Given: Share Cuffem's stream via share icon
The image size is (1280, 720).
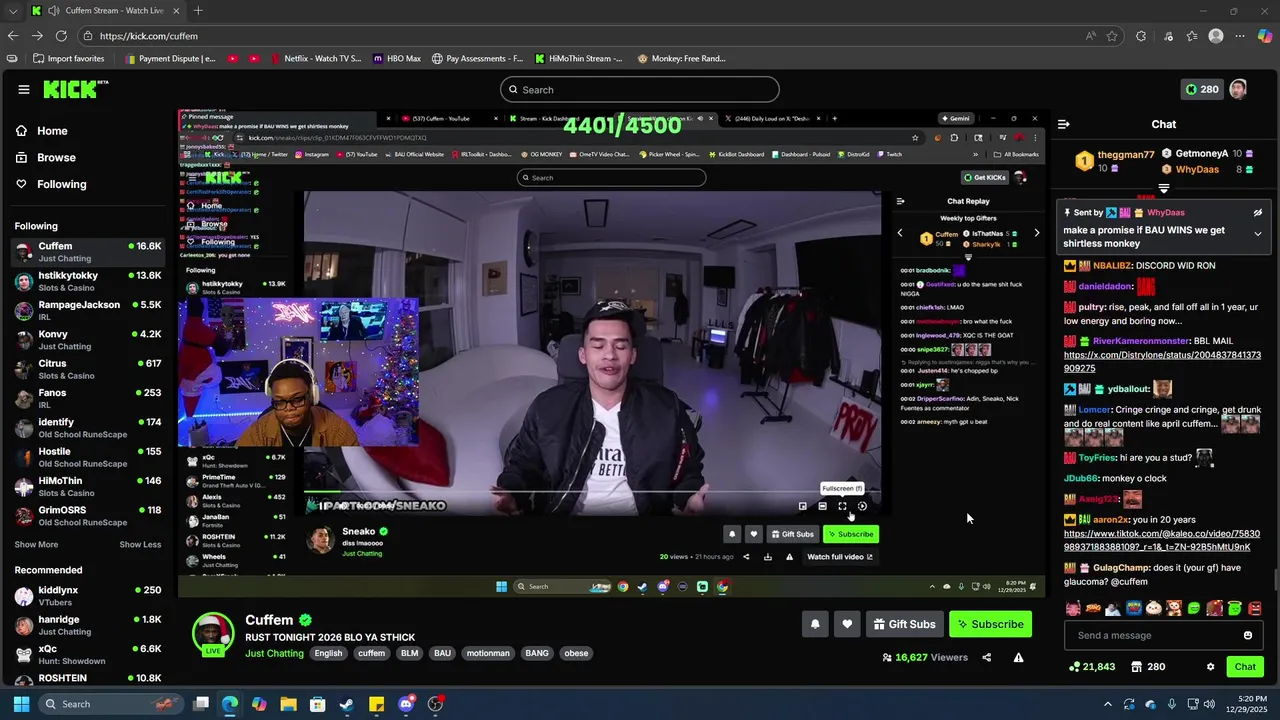Looking at the screenshot, I should point(987,658).
